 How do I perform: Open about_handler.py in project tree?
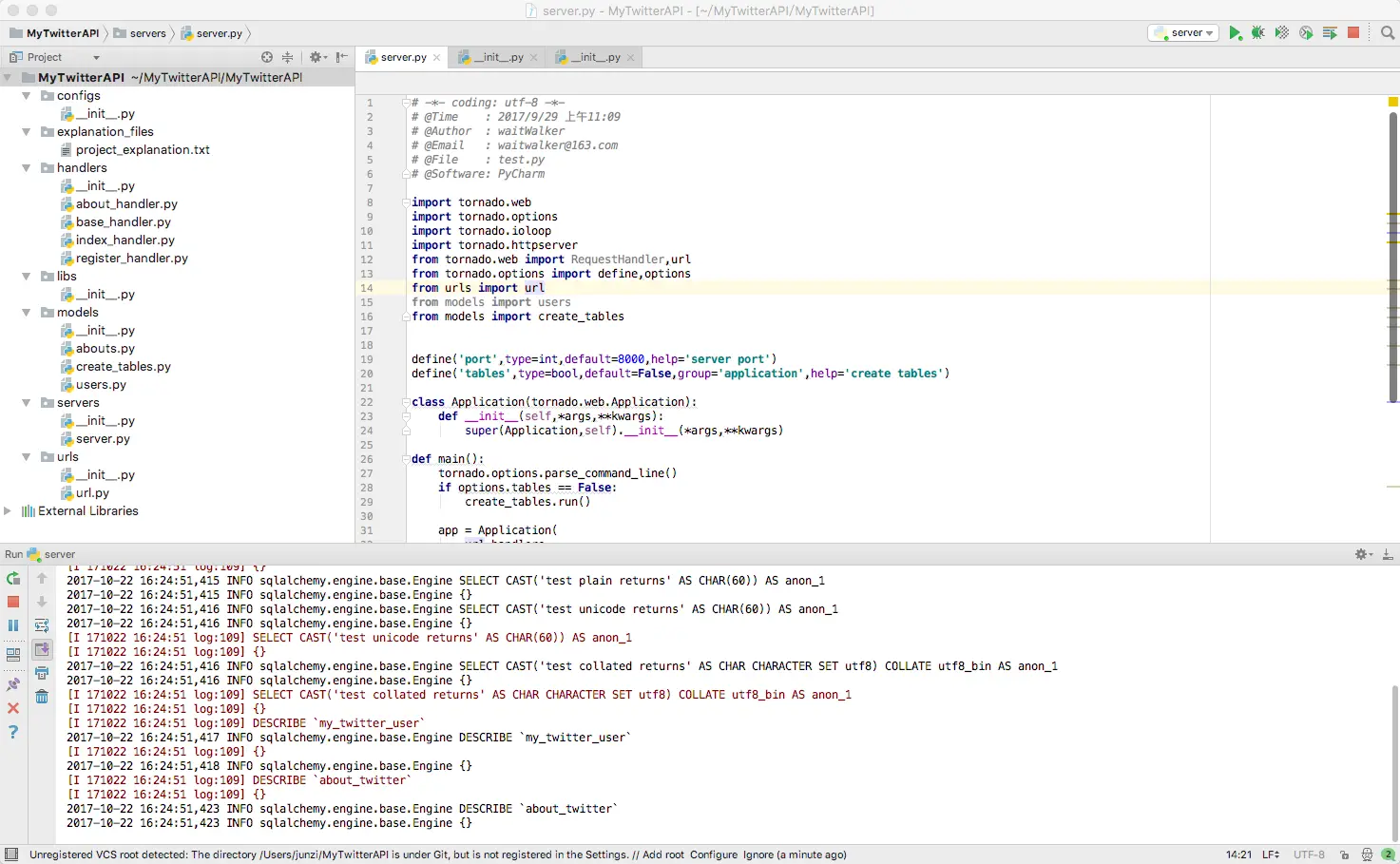coord(126,204)
